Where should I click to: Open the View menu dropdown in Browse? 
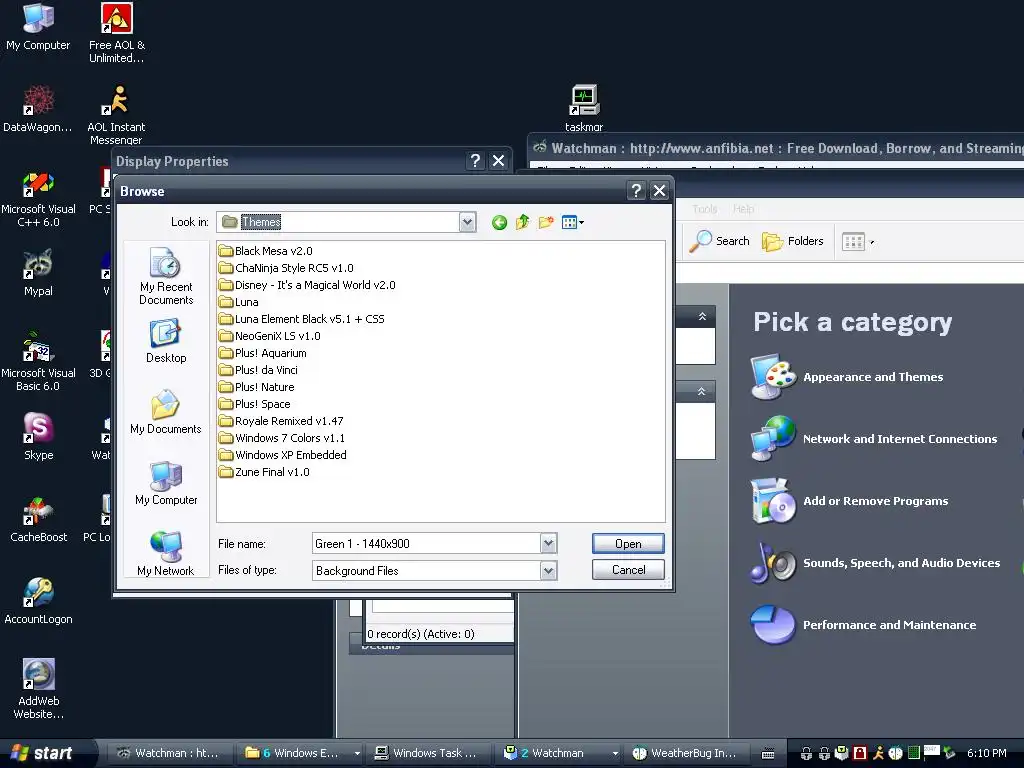click(573, 223)
